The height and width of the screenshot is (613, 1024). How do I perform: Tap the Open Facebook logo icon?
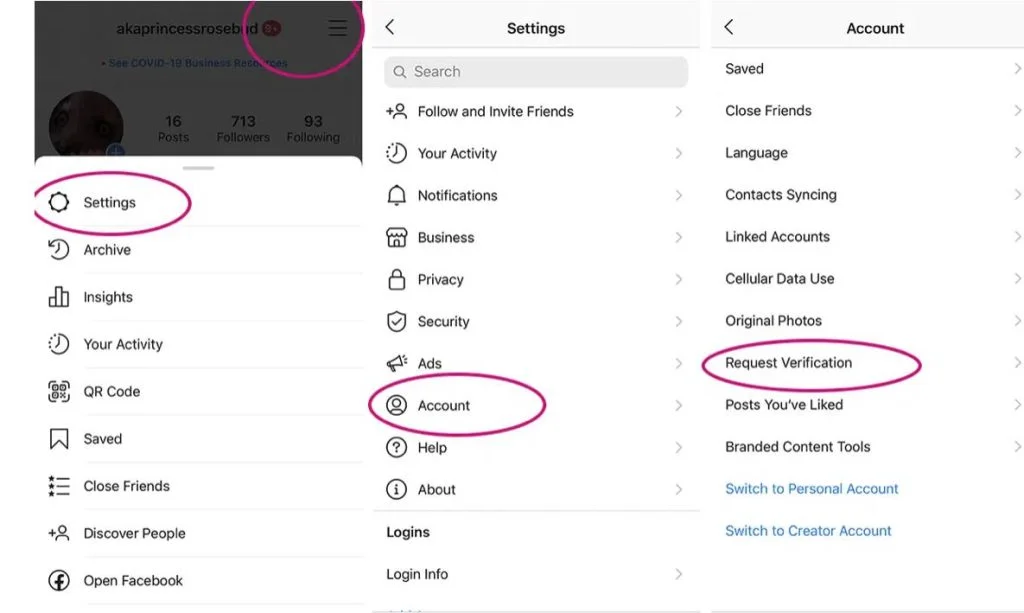click(59, 580)
